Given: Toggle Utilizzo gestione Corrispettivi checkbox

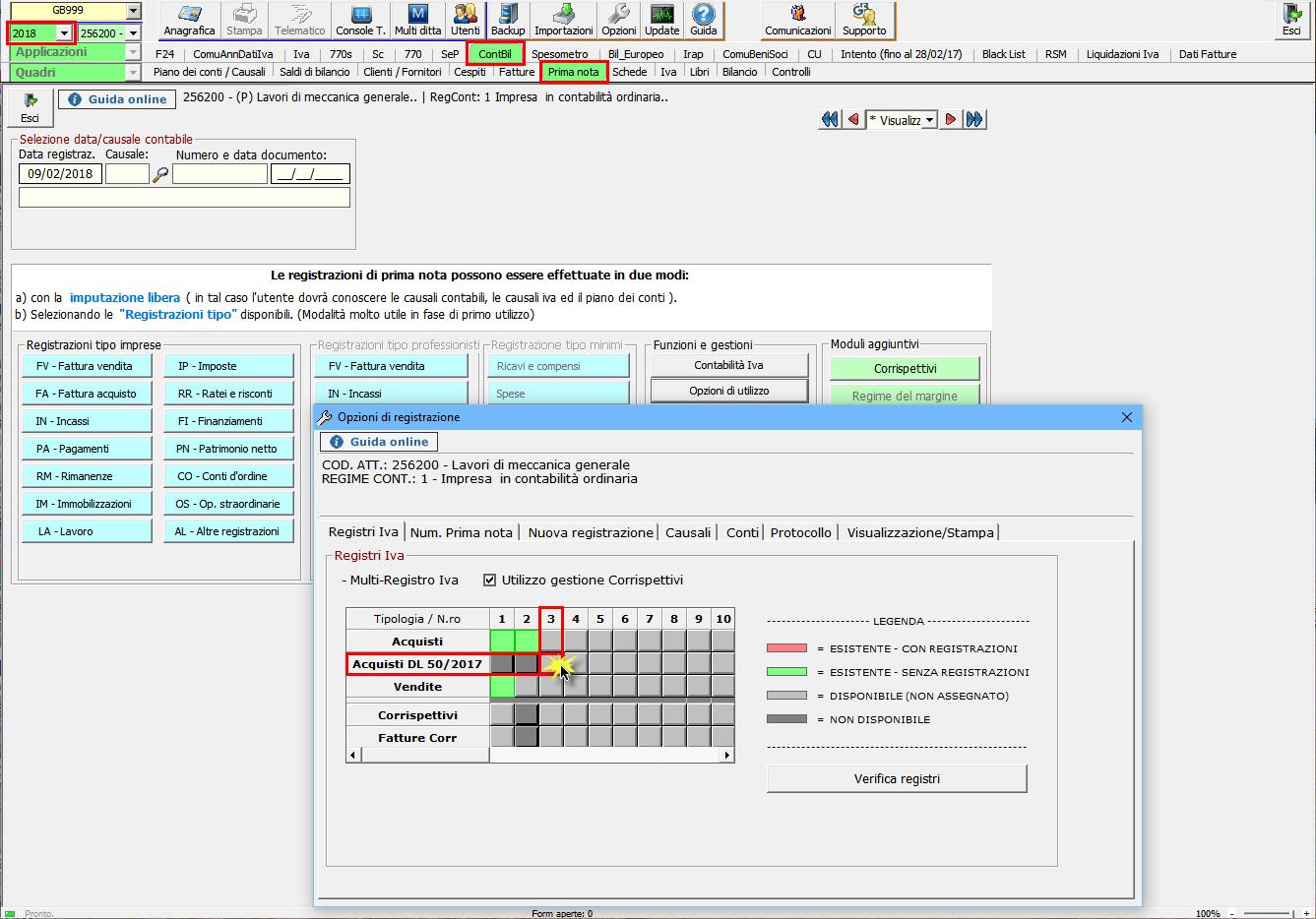Looking at the screenshot, I should coord(490,581).
